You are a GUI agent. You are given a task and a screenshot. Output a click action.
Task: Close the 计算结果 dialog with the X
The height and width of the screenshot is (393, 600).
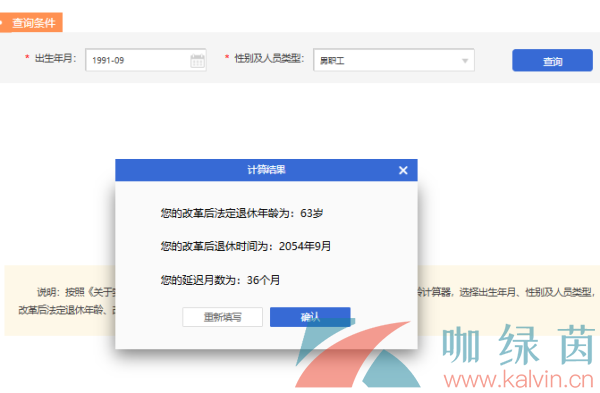click(x=403, y=170)
